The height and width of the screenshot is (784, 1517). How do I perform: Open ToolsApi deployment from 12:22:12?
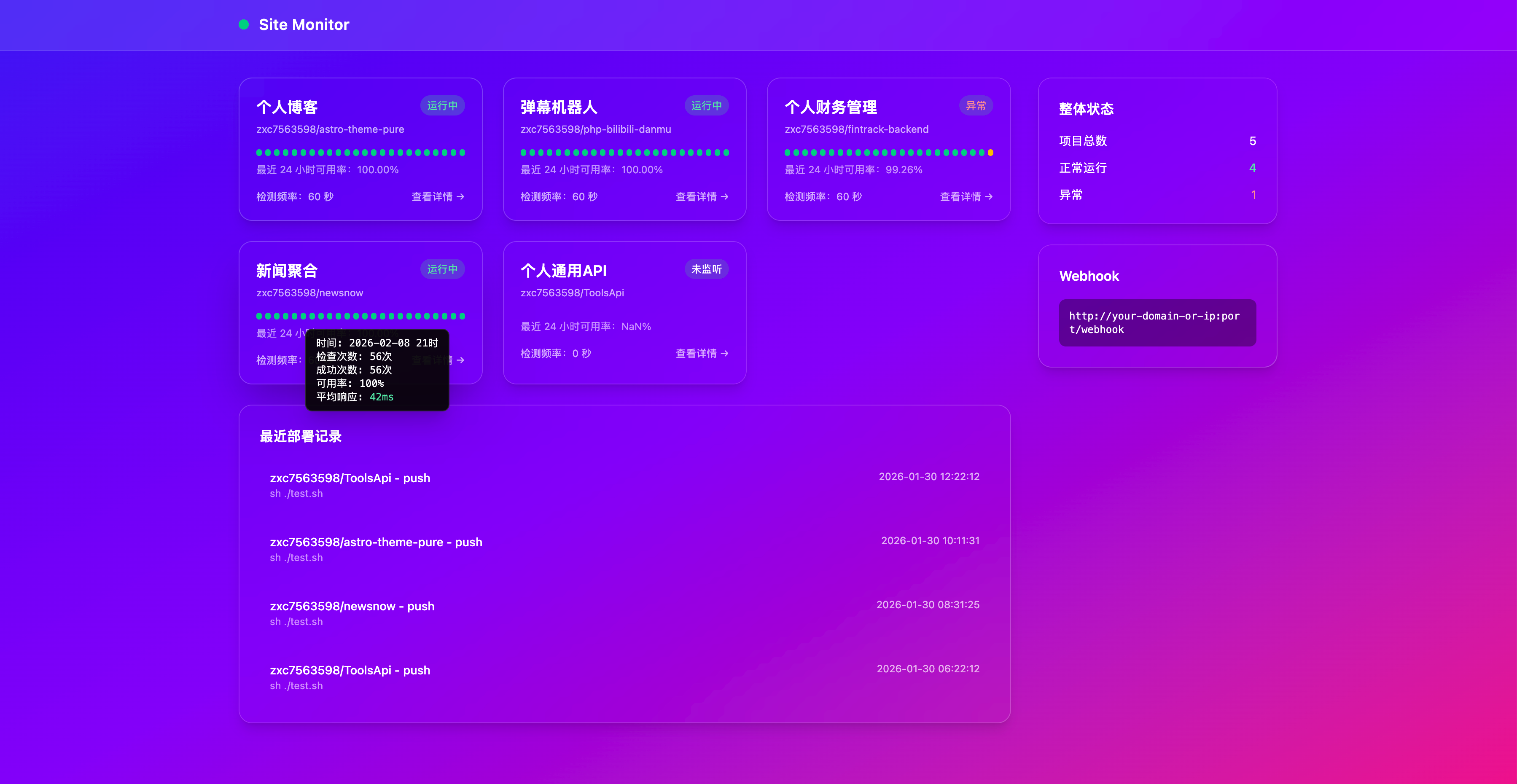point(350,478)
